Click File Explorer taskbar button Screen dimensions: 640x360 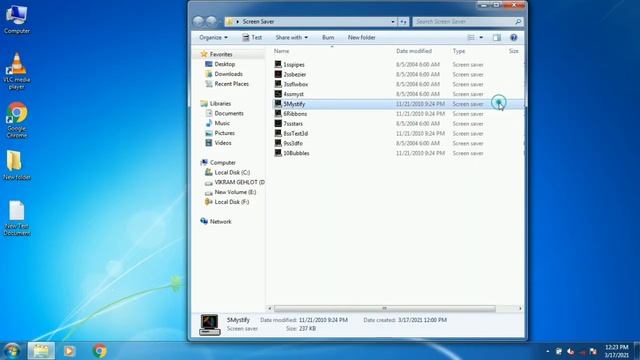click(x=41, y=351)
